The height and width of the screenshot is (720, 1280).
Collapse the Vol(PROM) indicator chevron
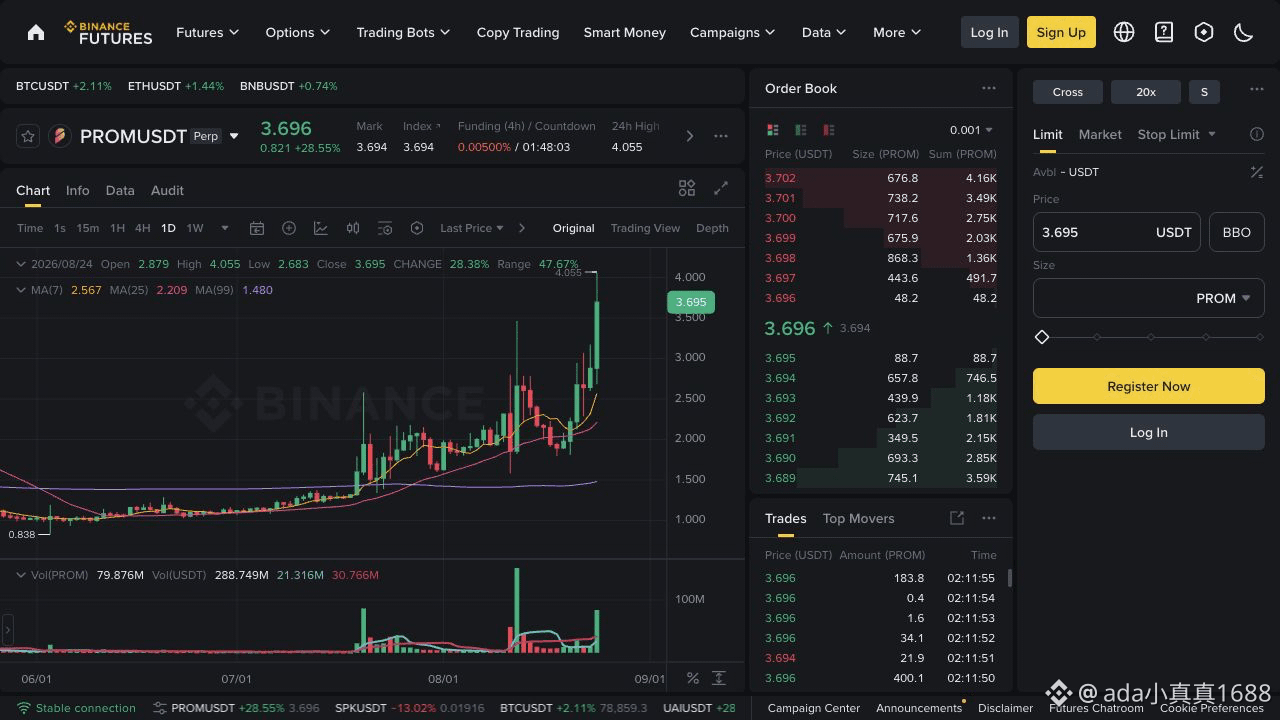click(x=21, y=575)
